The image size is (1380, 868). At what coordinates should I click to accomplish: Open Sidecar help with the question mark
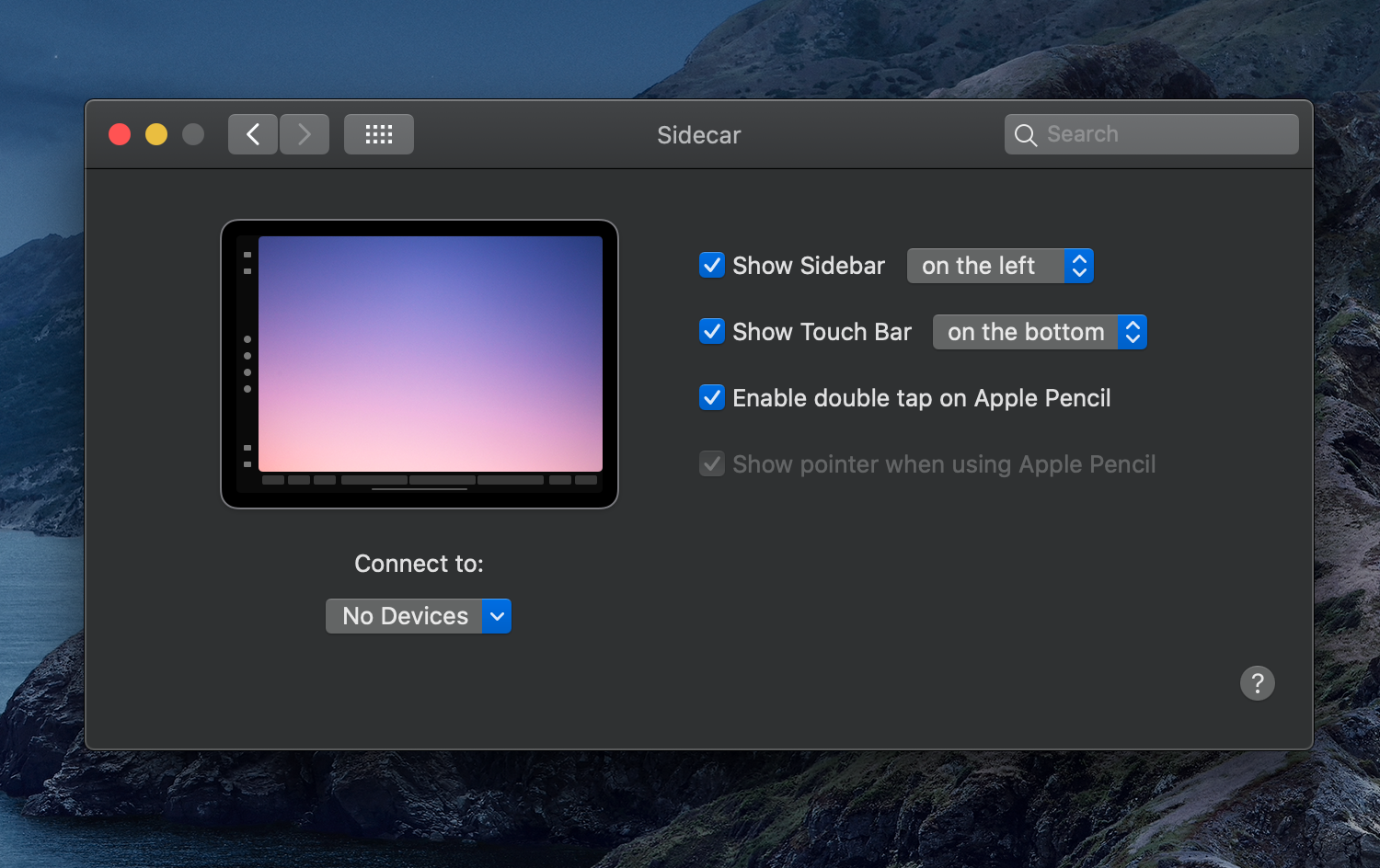pos(1258,683)
